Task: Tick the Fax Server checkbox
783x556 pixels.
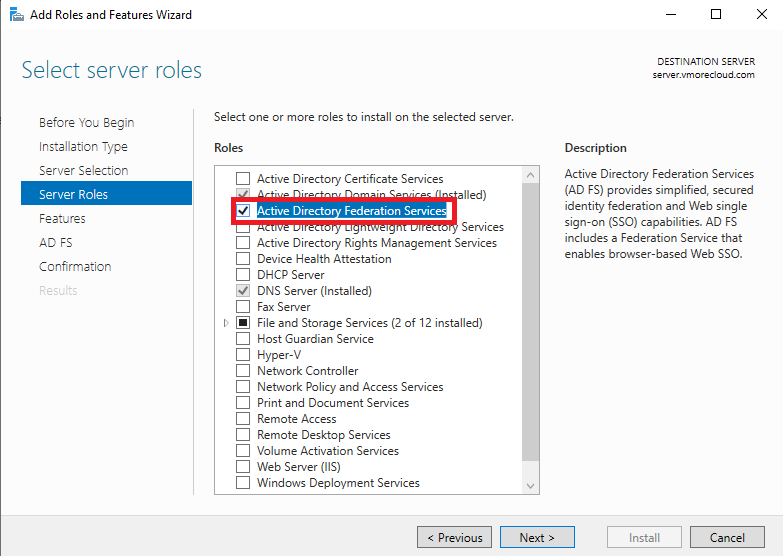Action: coord(243,306)
